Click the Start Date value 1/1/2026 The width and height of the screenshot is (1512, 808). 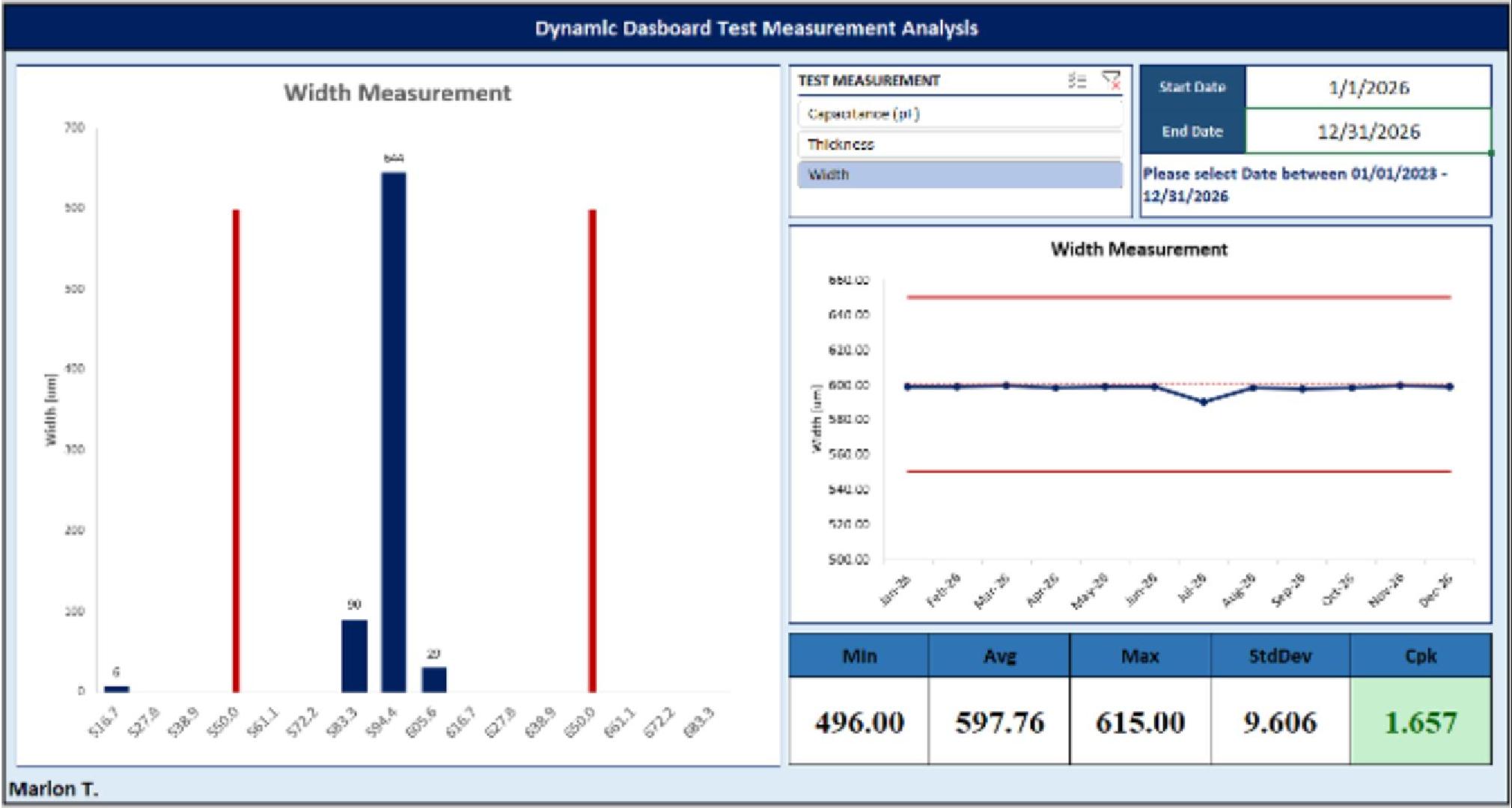(x=1368, y=88)
